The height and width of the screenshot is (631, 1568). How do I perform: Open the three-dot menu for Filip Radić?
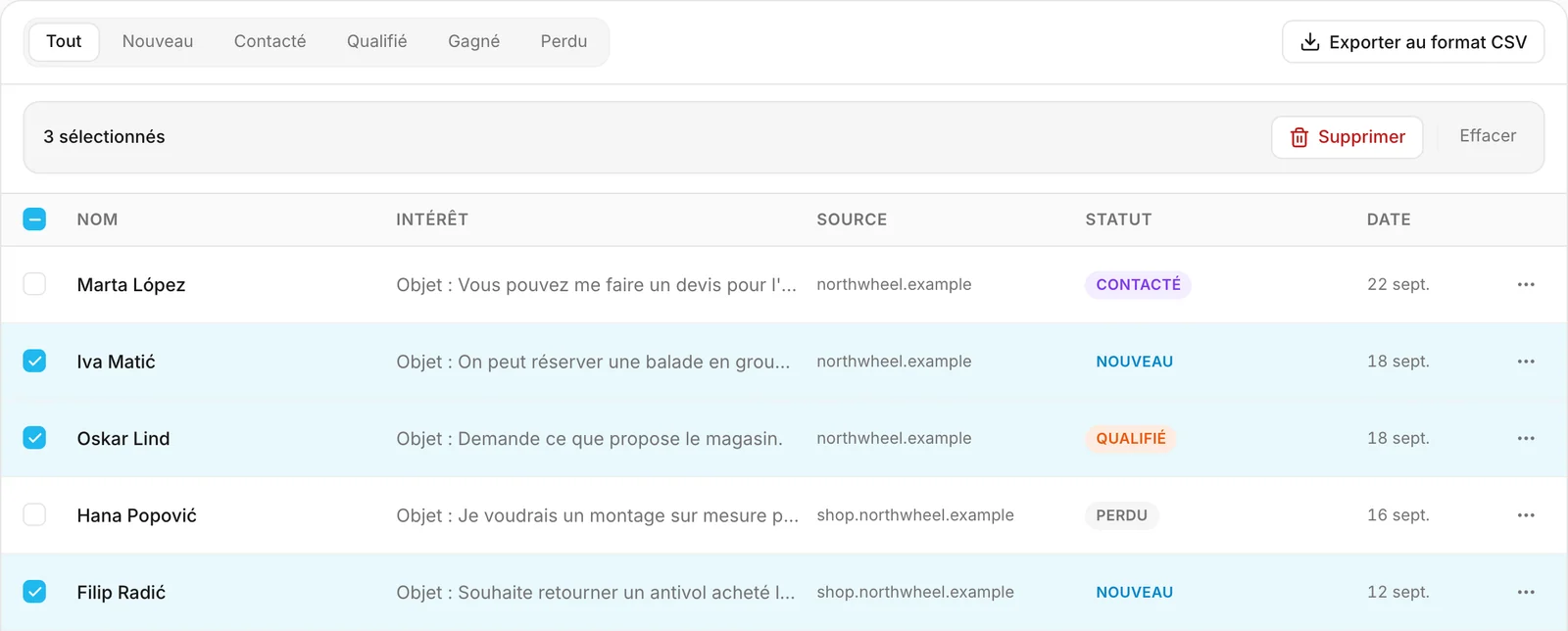tap(1526, 592)
